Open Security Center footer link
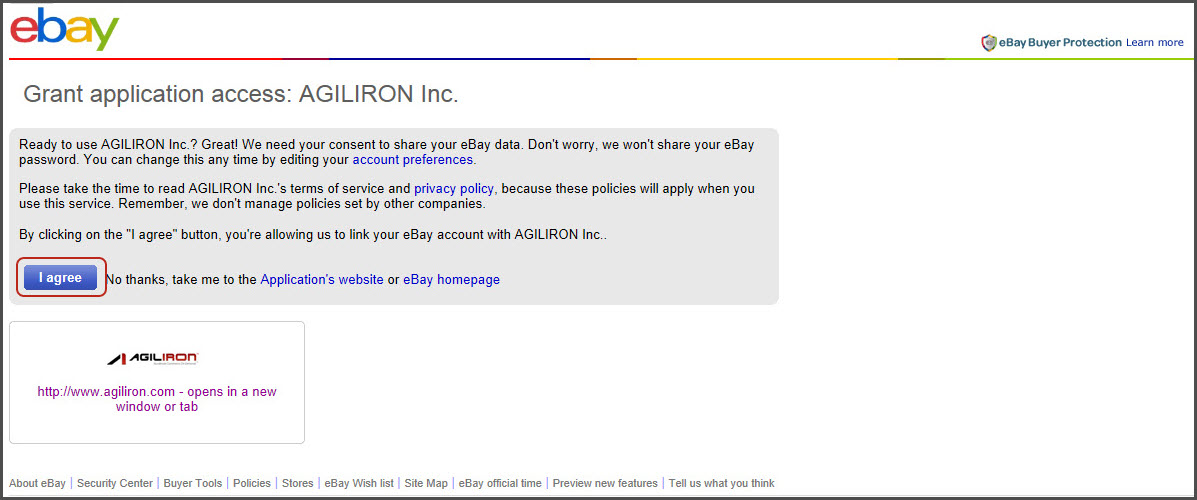Image resolution: width=1197 pixels, height=500 pixels. tap(115, 483)
